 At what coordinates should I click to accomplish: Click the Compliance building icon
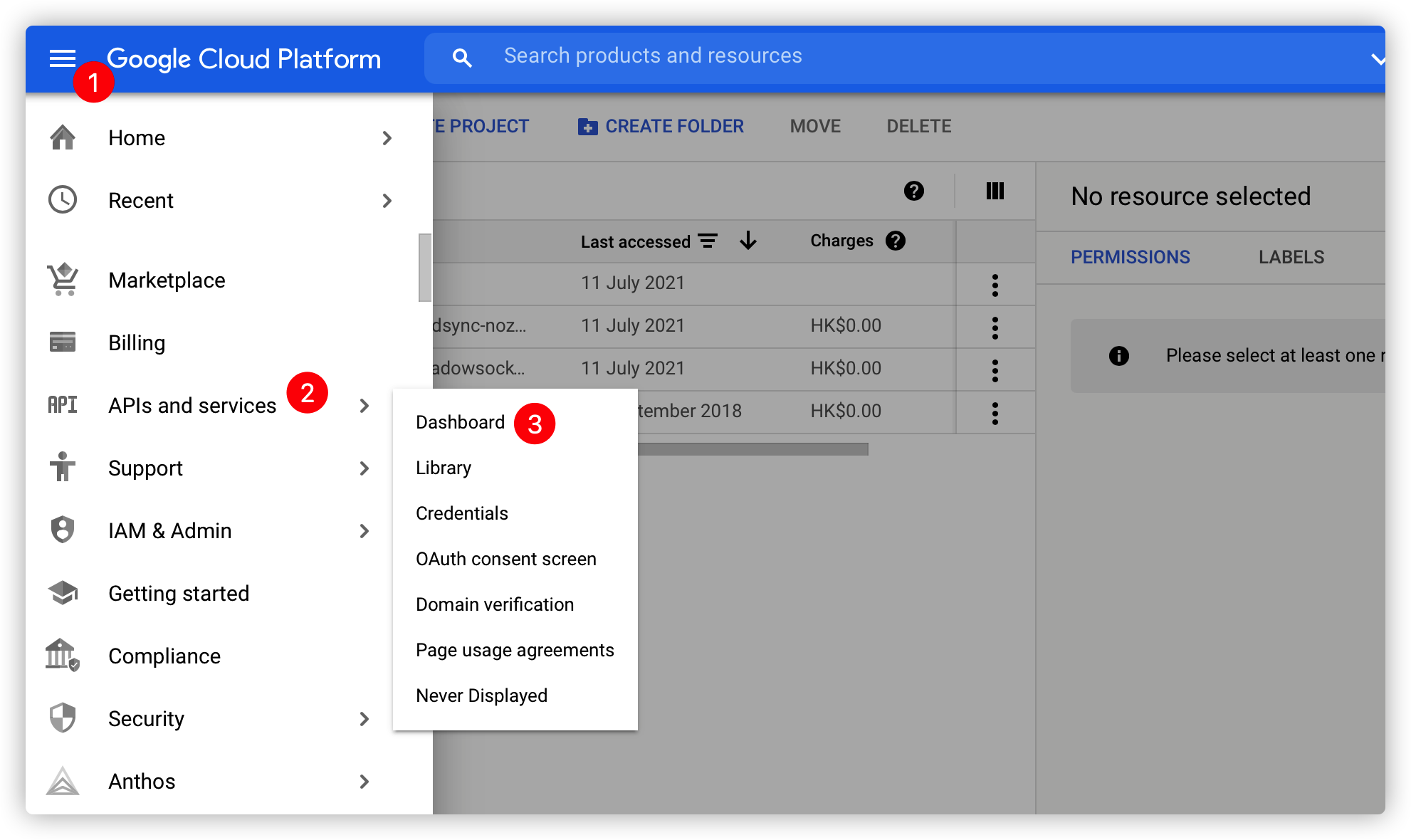click(x=63, y=655)
